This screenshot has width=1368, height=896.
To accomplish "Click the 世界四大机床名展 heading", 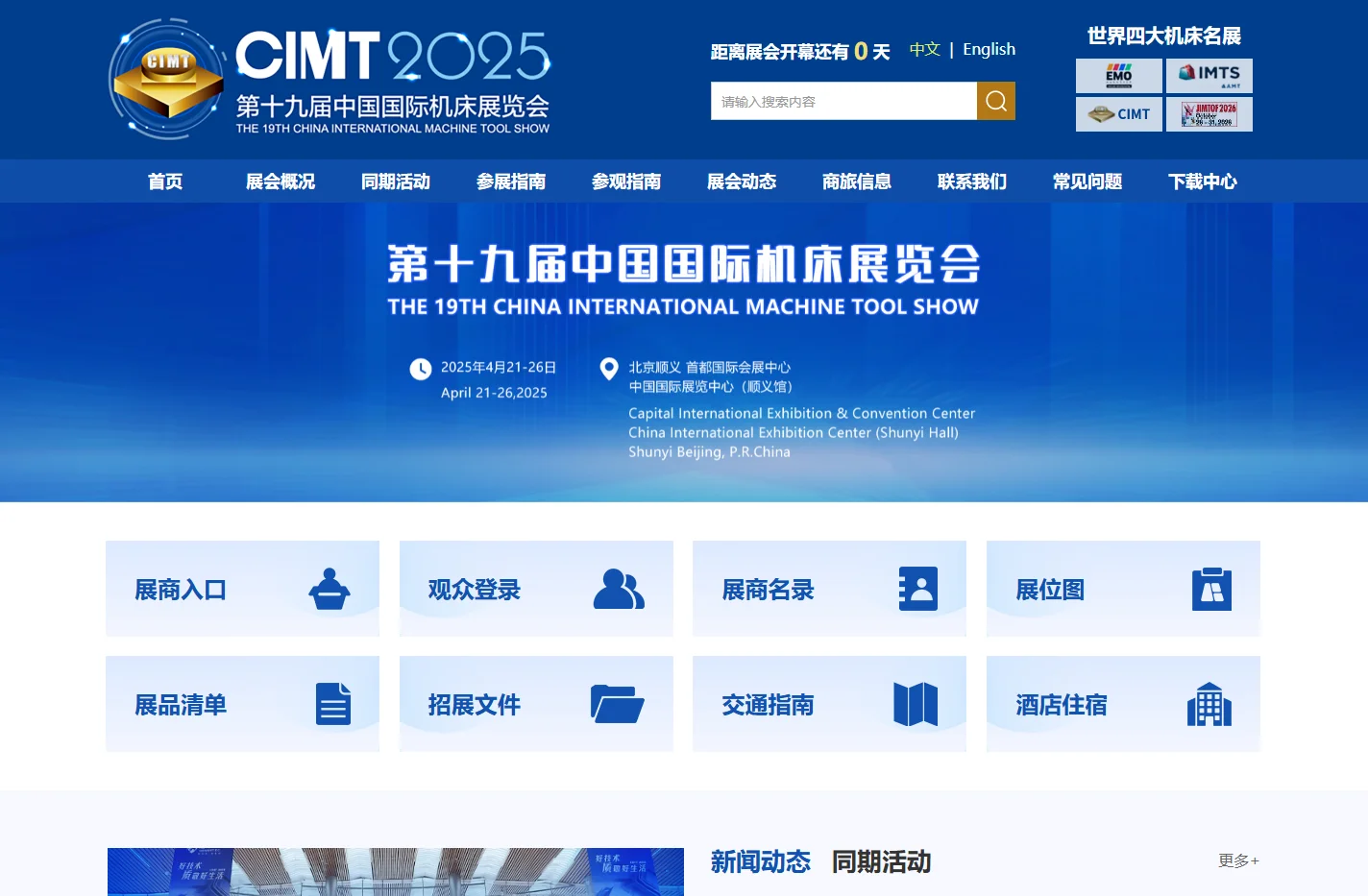I will [1164, 36].
